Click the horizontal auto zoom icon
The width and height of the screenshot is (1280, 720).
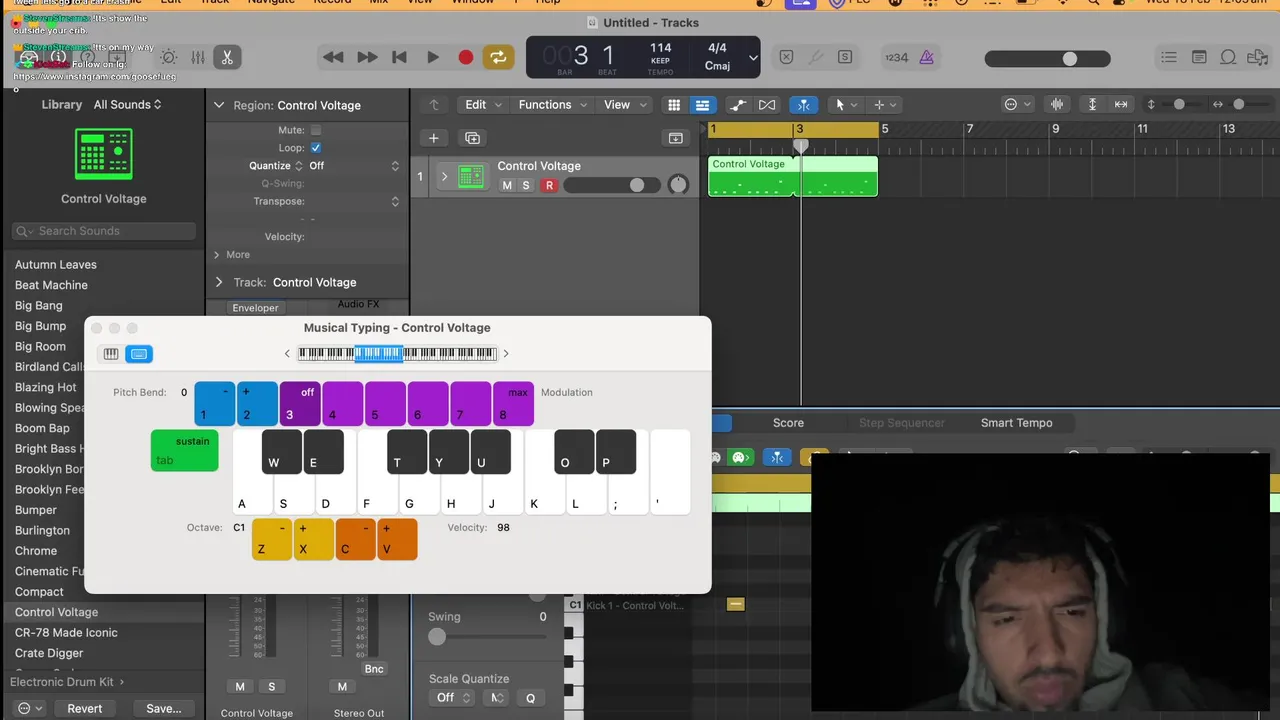[1121, 105]
